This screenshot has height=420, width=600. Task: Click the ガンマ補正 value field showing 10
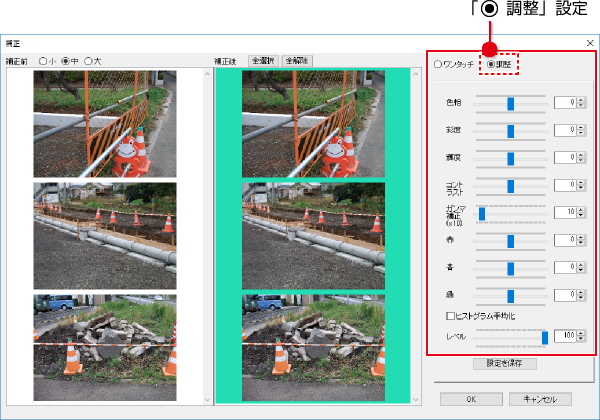pos(565,212)
